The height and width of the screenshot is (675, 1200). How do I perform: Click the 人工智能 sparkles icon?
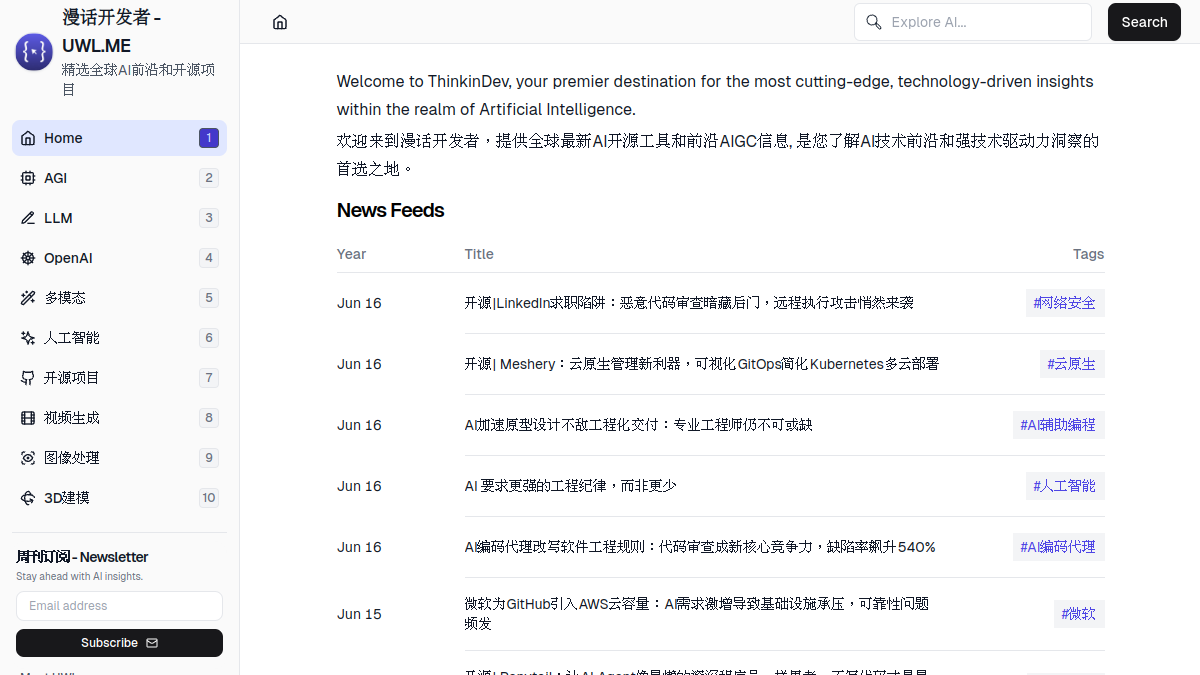click(28, 338)
